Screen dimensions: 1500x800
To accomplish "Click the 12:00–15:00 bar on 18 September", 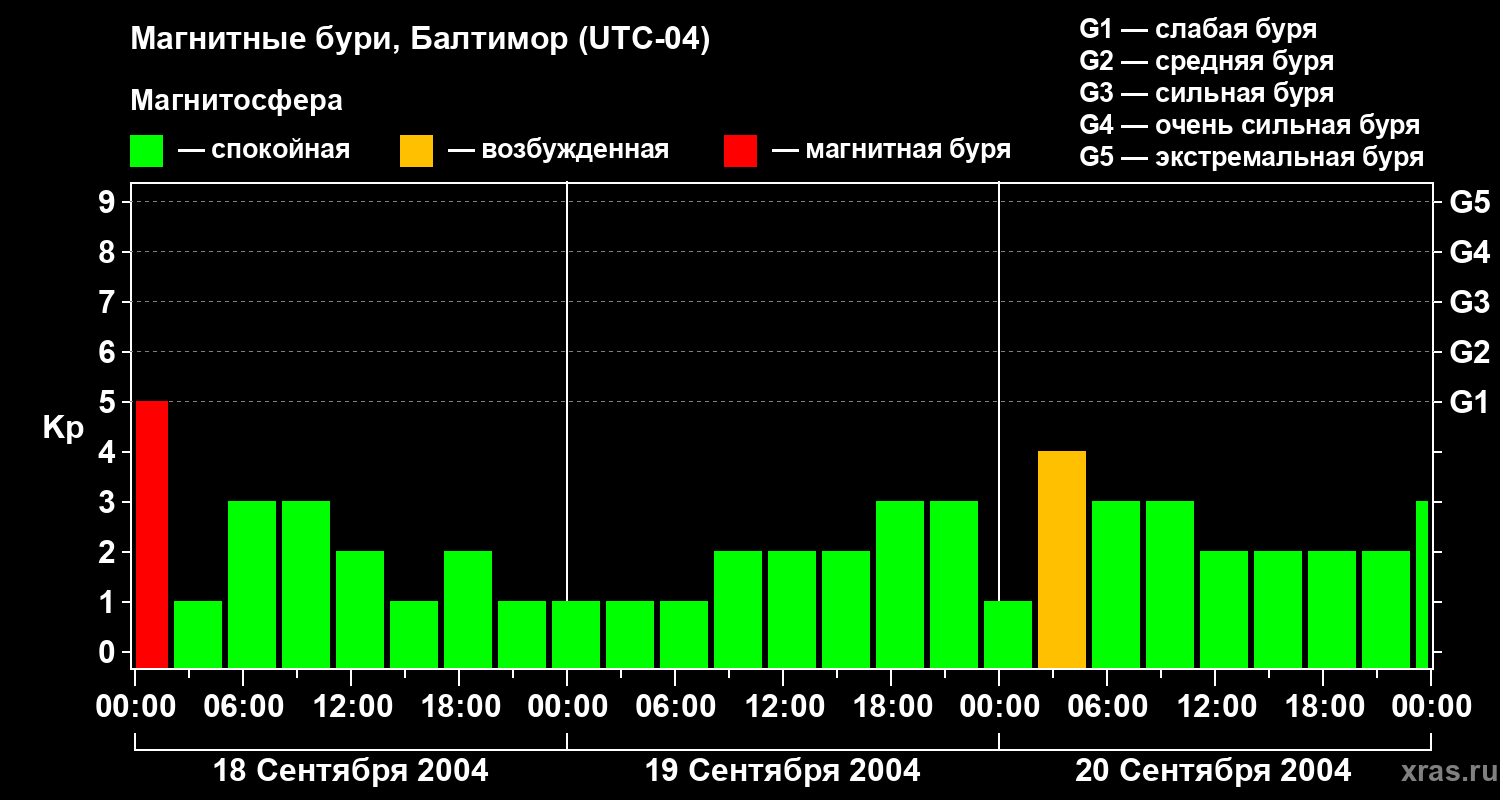I will click(x=360, y=610).
